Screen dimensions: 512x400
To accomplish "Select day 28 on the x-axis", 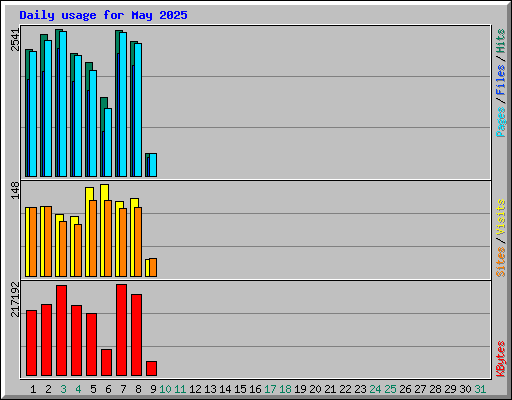I will (435, 389).
